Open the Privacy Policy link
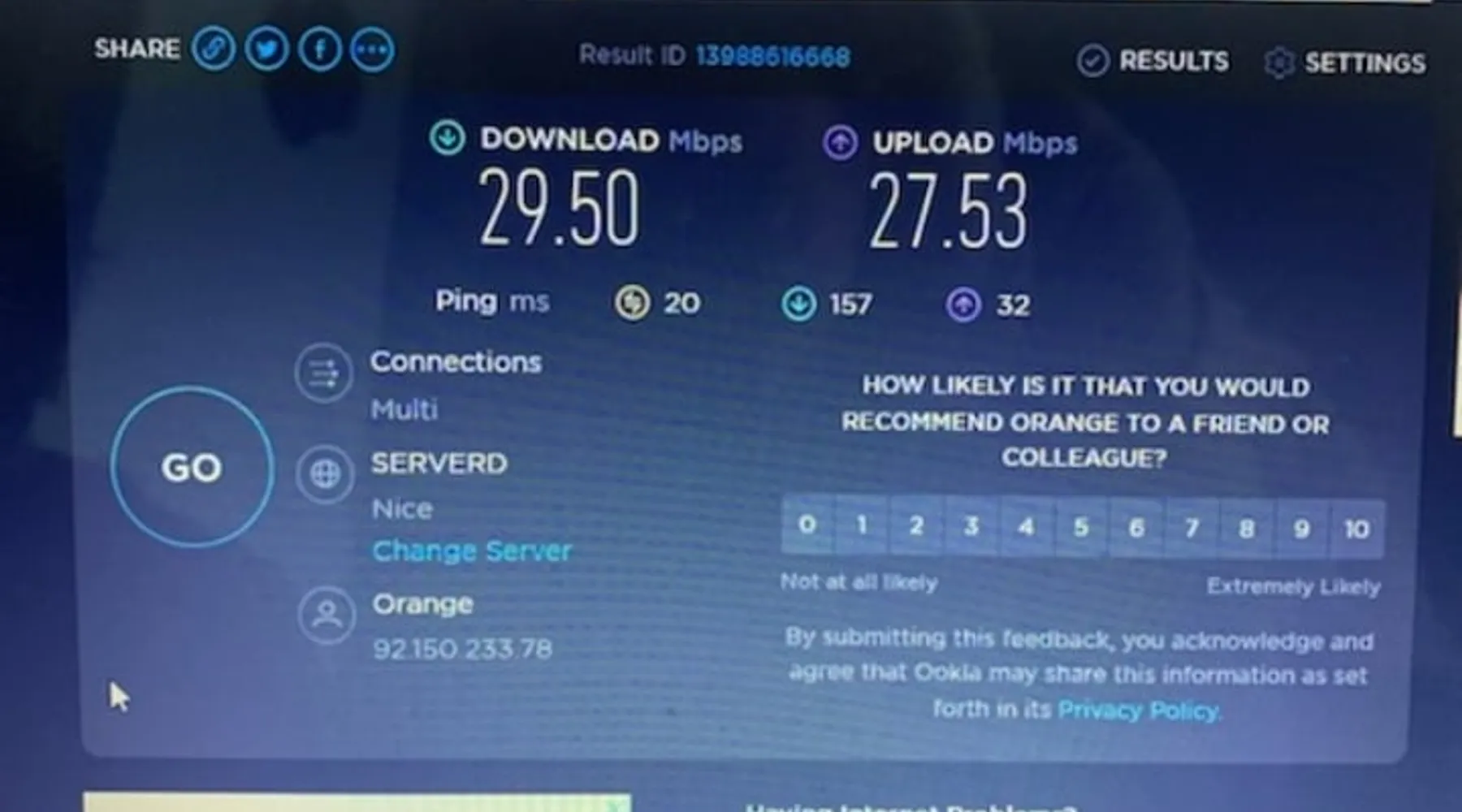This screenshot has width=1462, height=812. click(1138, 710)
